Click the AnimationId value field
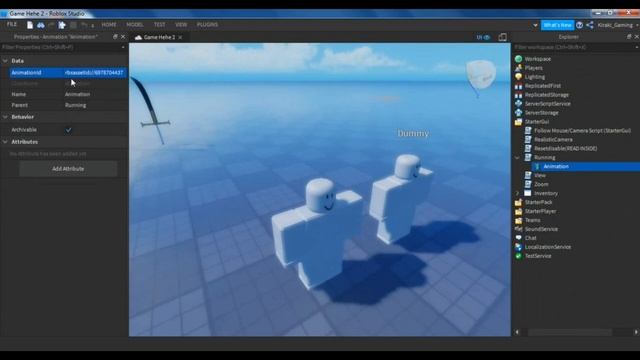The image size is (640, 360). pyautogui.click(x=94, y=73)
